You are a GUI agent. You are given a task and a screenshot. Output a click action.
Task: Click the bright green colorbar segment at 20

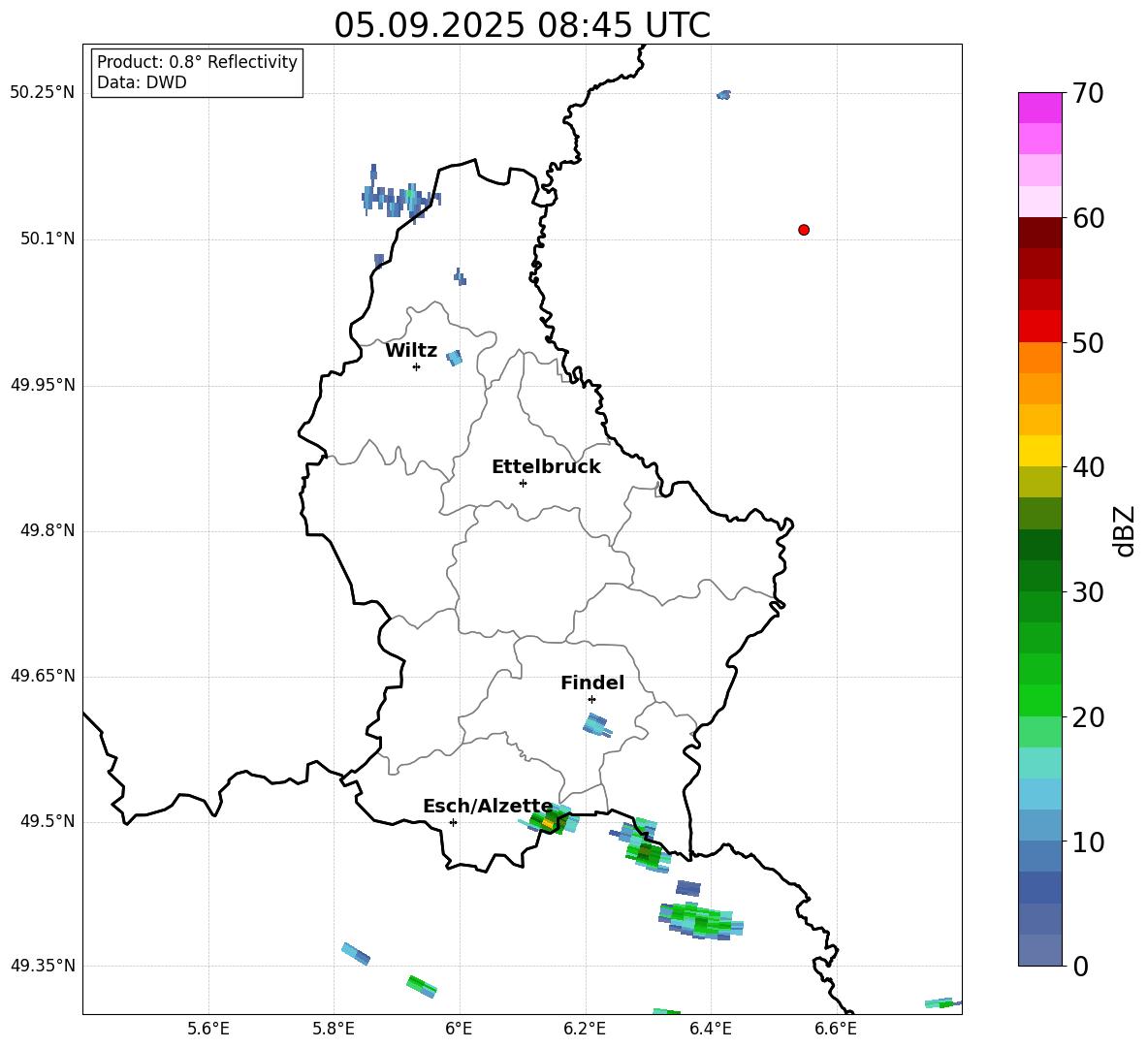coord(1039,700)
